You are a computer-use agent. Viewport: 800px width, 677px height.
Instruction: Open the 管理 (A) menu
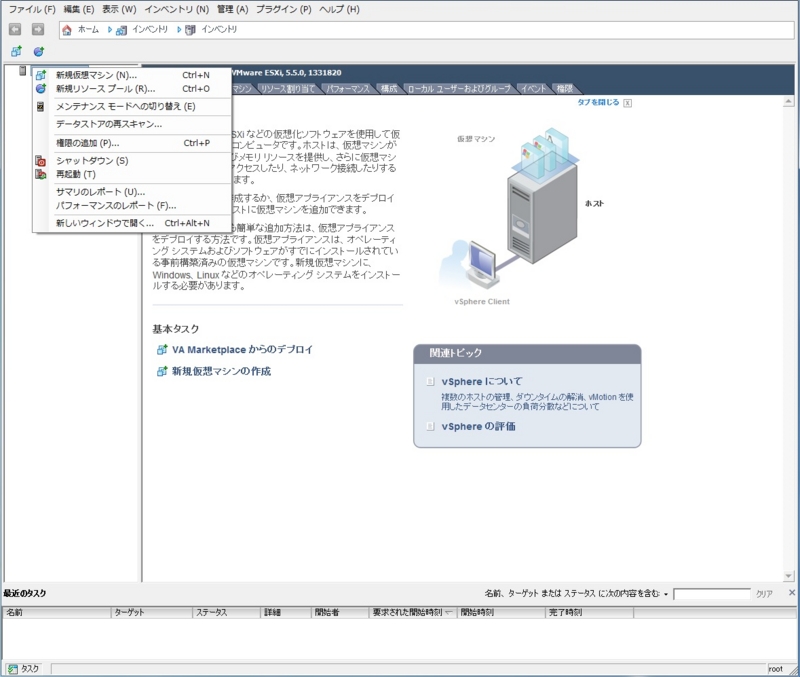232,9
